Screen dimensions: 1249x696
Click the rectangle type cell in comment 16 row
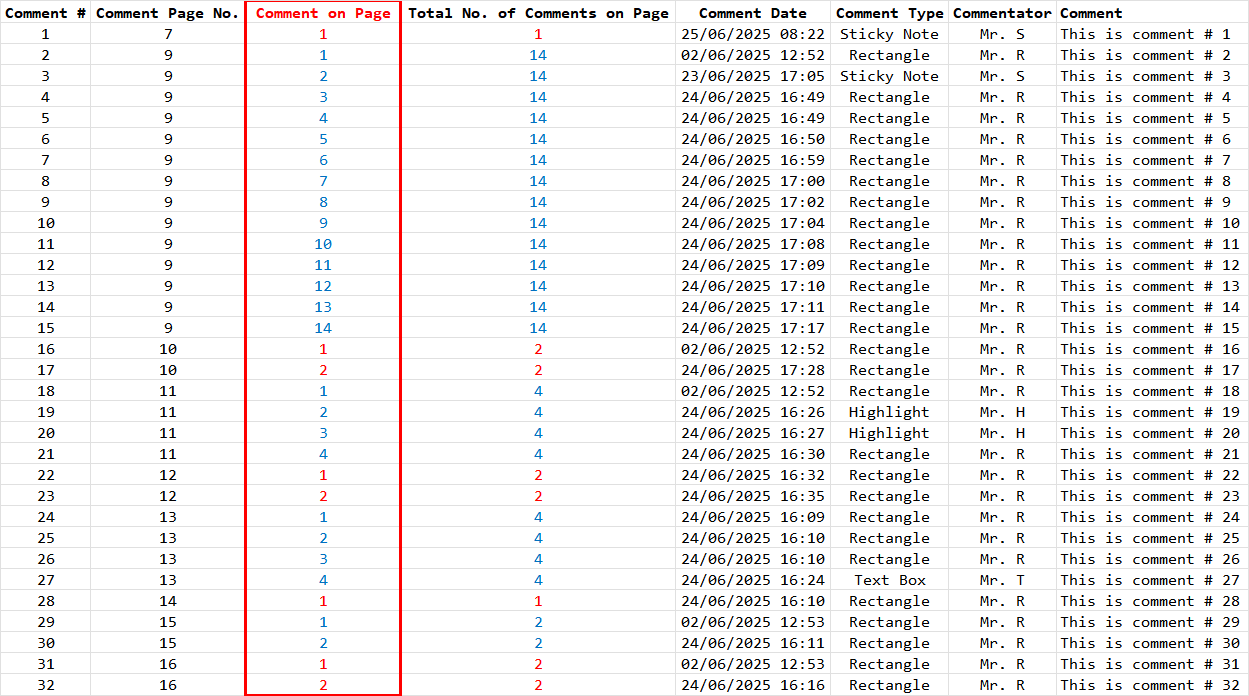889,349
